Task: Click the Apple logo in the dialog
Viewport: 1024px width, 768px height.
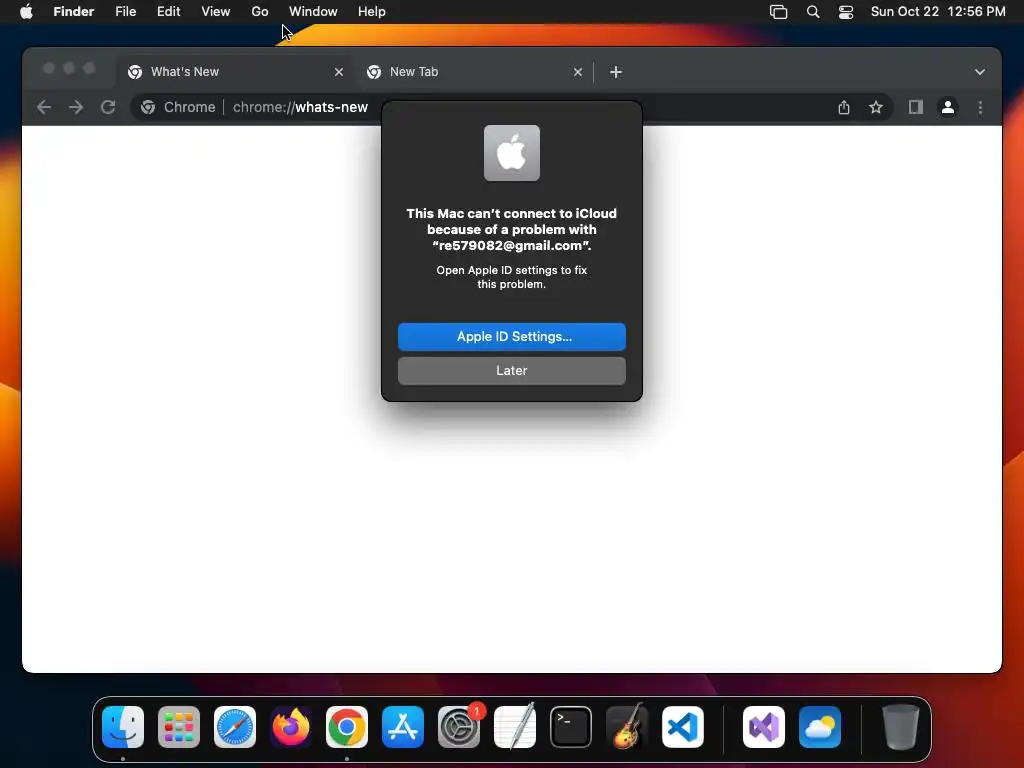Action: click(511, 153)
